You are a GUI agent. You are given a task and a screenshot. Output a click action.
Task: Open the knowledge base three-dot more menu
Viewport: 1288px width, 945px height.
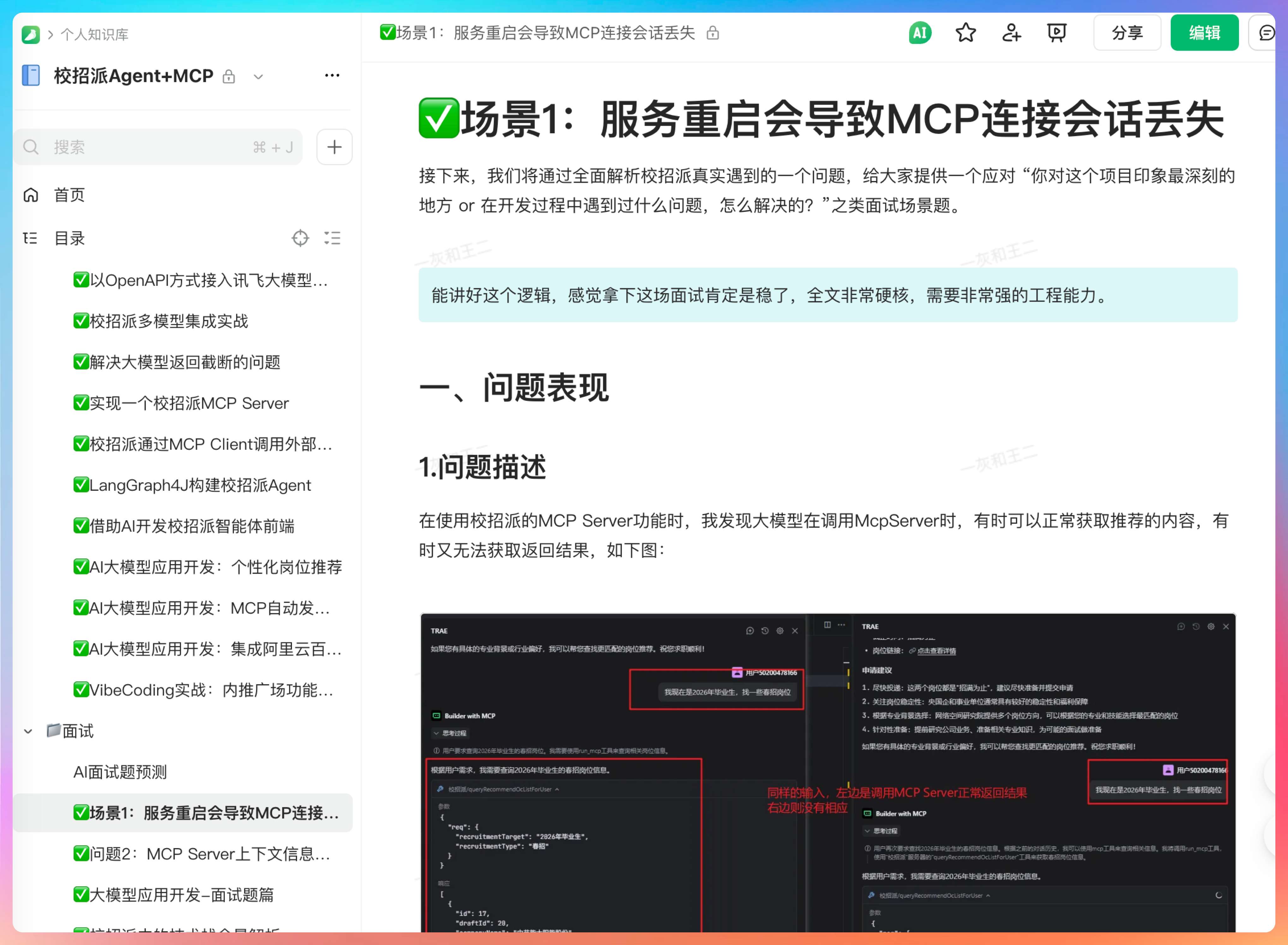tap(332, 75)
